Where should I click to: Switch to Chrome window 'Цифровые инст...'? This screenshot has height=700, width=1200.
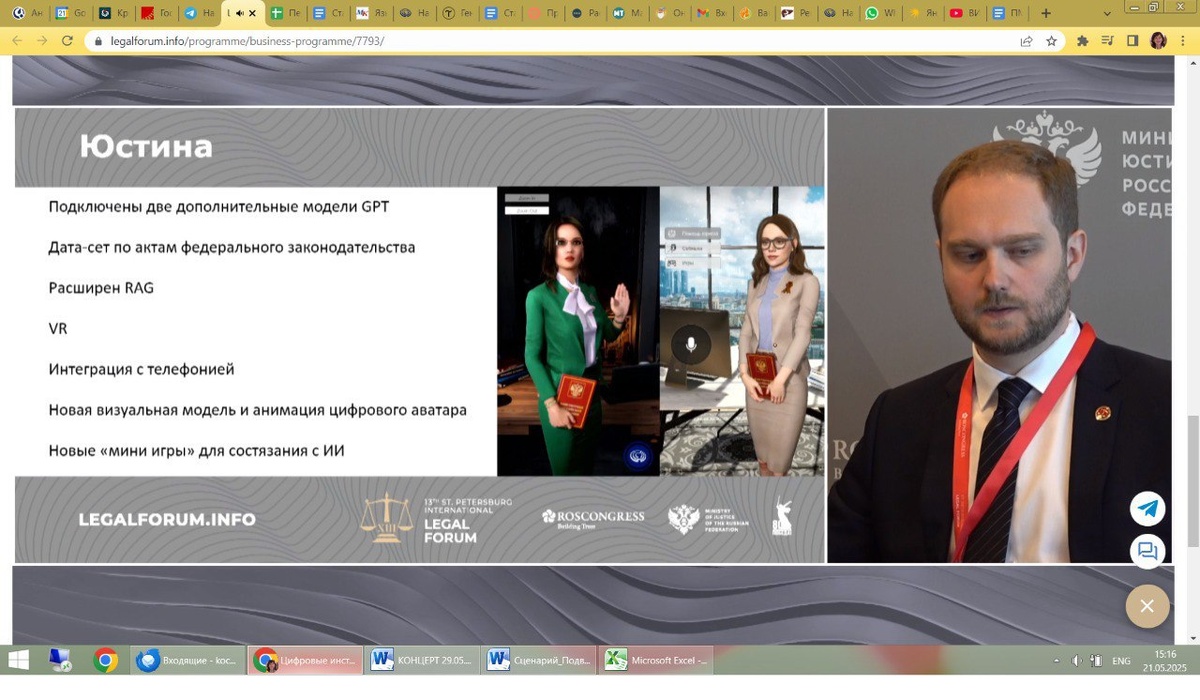[305, 660]
